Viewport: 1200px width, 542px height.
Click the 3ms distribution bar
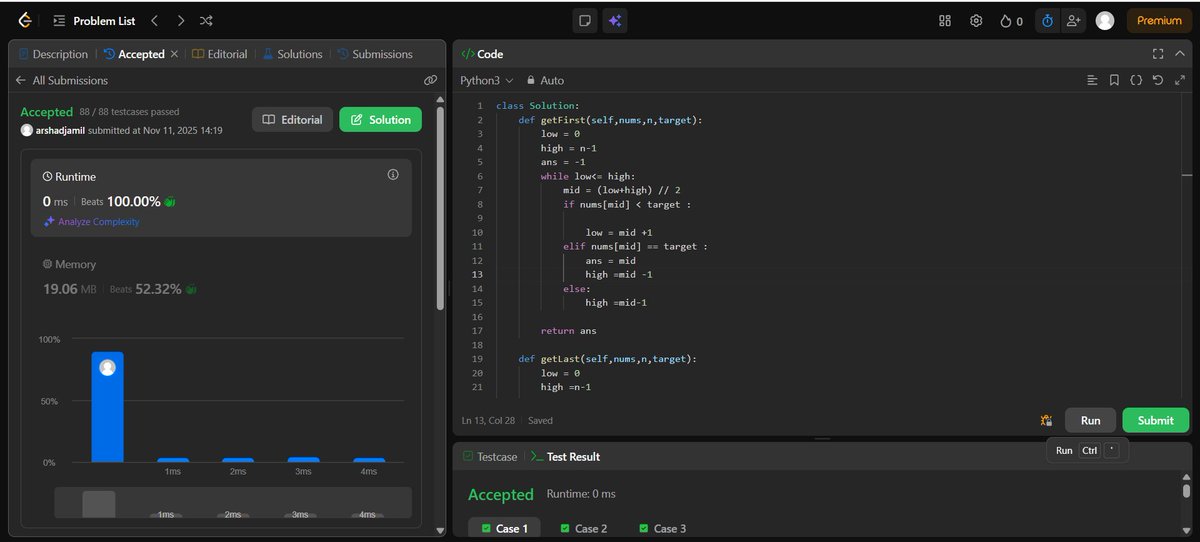point(303,460)
